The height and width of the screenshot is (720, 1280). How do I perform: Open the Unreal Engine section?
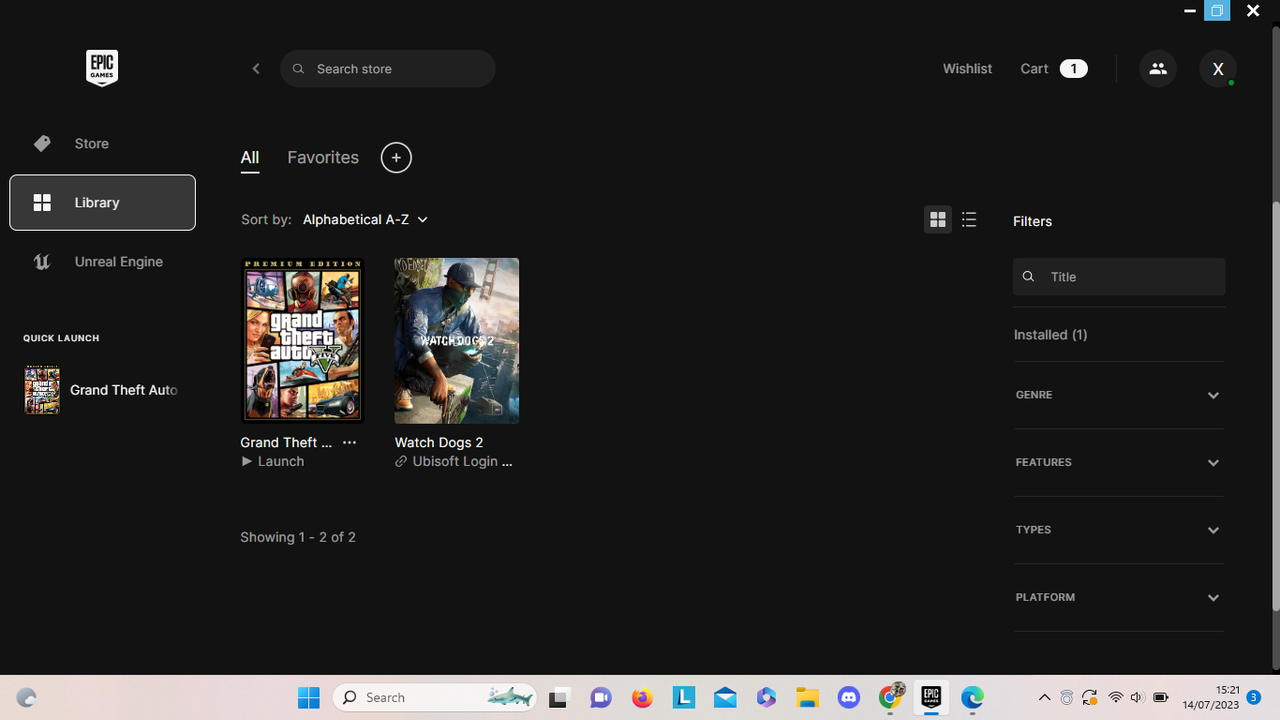pos(102,262)
